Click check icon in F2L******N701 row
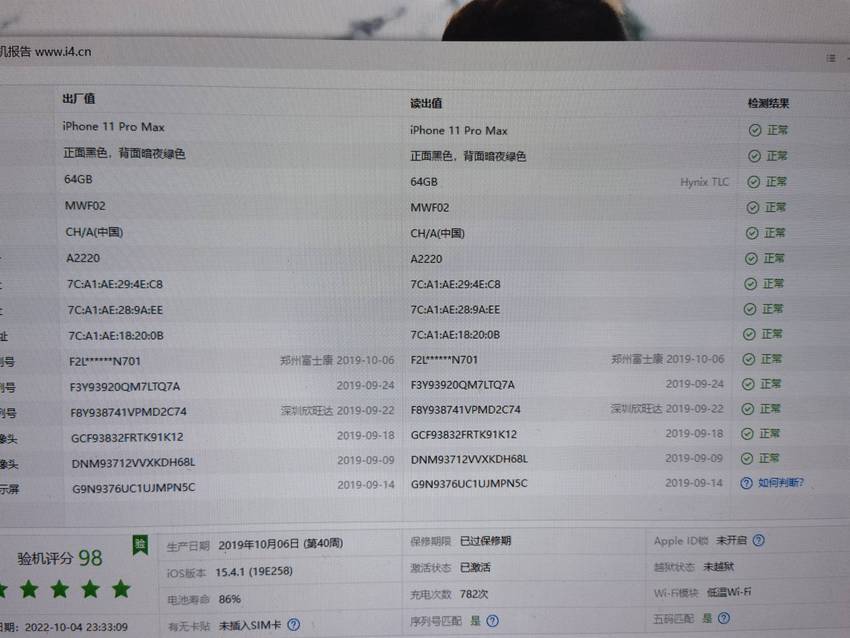850x638 pixels. pos(749,359)
